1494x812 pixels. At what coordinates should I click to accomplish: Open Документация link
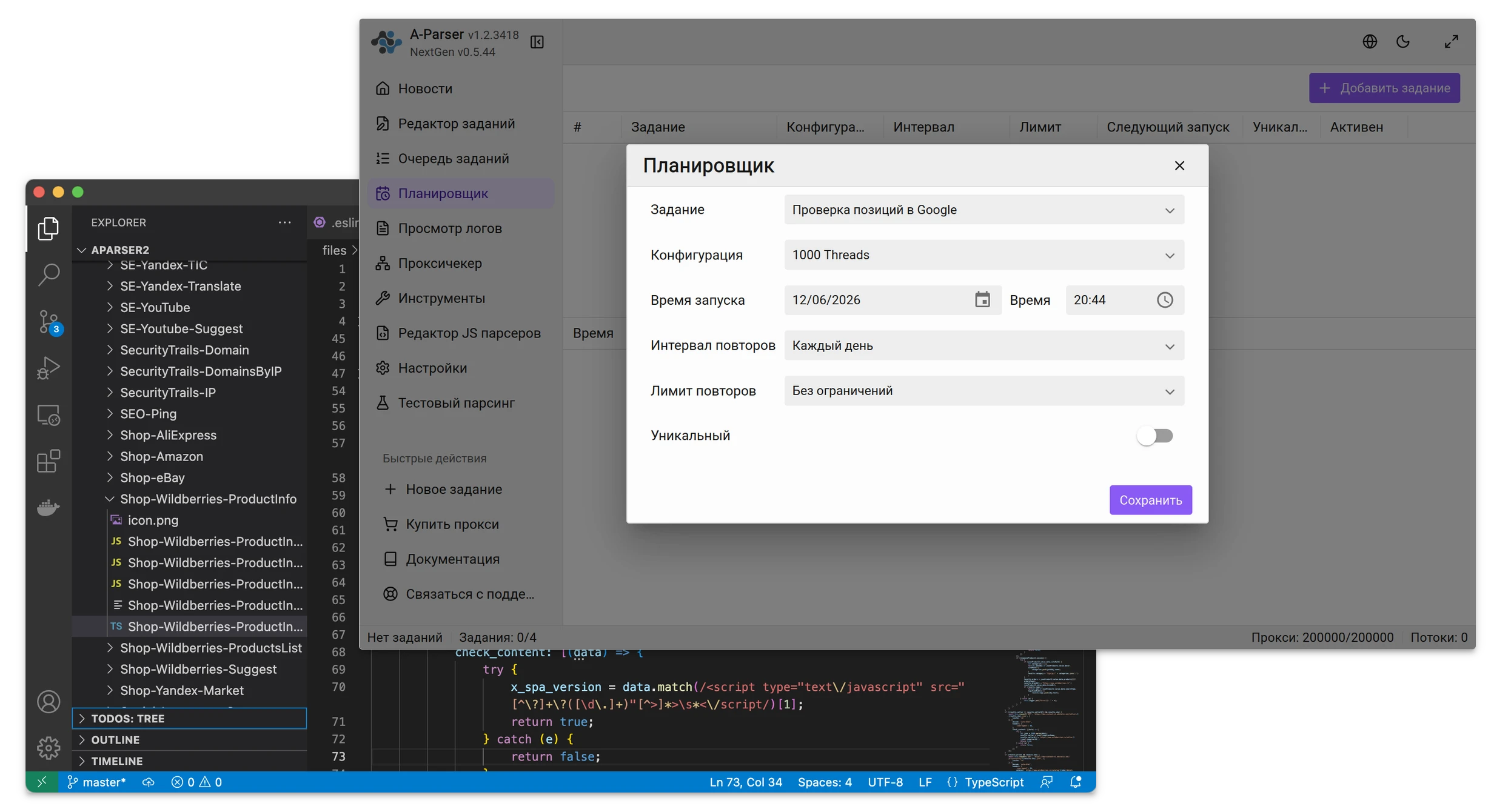click(x=441, y=559)
